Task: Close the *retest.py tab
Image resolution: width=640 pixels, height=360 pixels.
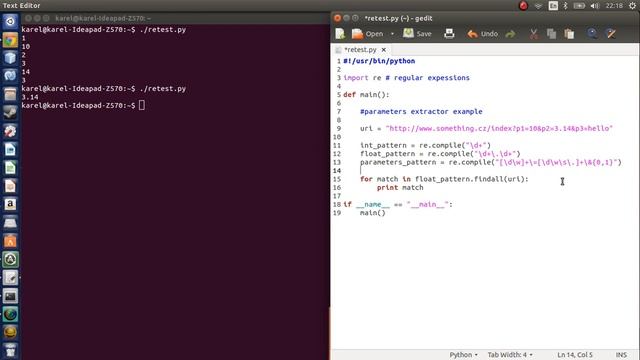Action: (x=384, y=49)
